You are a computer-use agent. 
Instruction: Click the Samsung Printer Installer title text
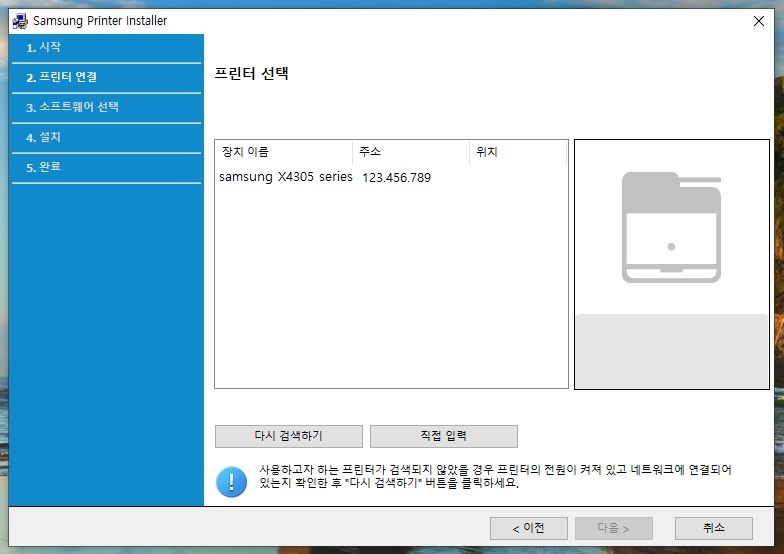[x=100, y=21]
